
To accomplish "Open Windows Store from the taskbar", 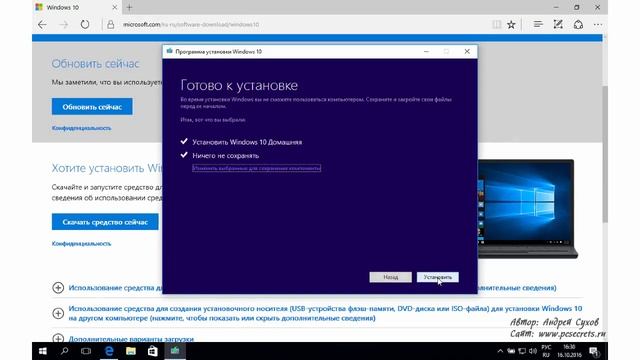I will (x=153, y=351).
